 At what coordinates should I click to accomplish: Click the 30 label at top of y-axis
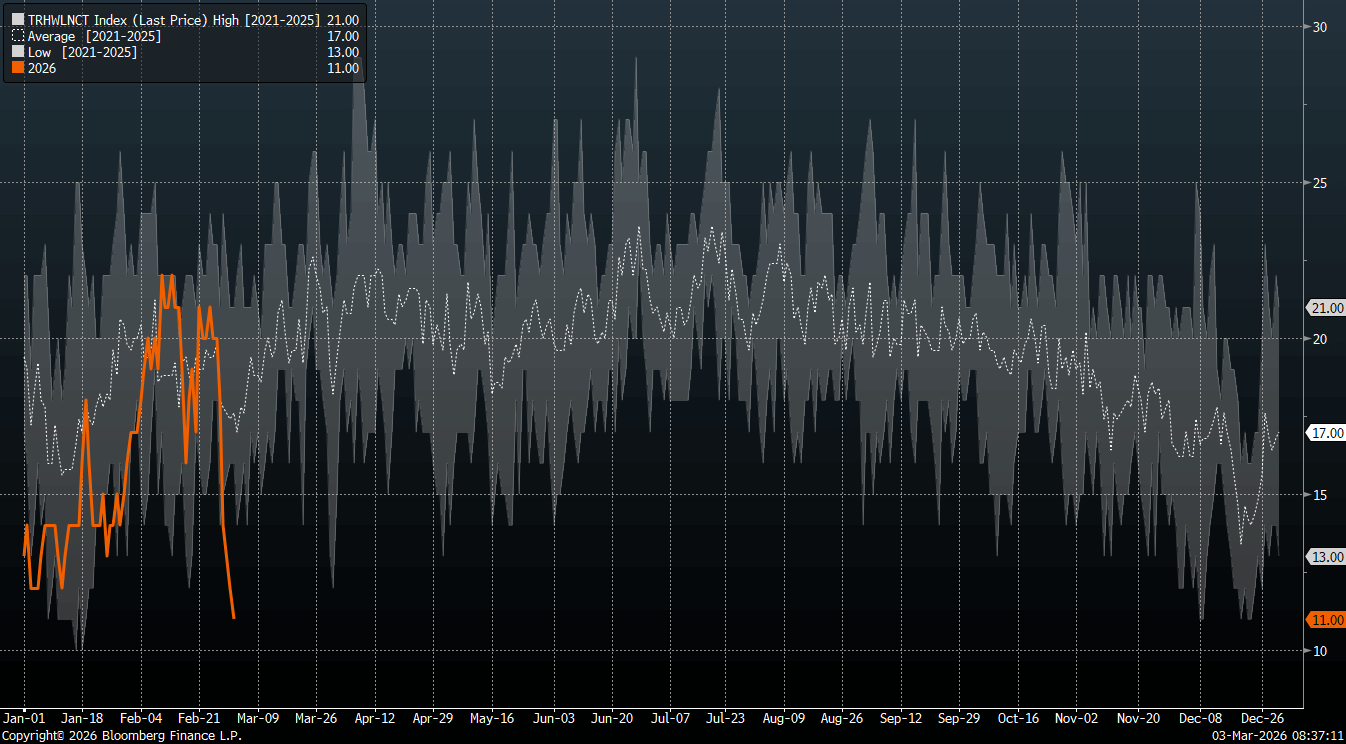point(1320,27)
